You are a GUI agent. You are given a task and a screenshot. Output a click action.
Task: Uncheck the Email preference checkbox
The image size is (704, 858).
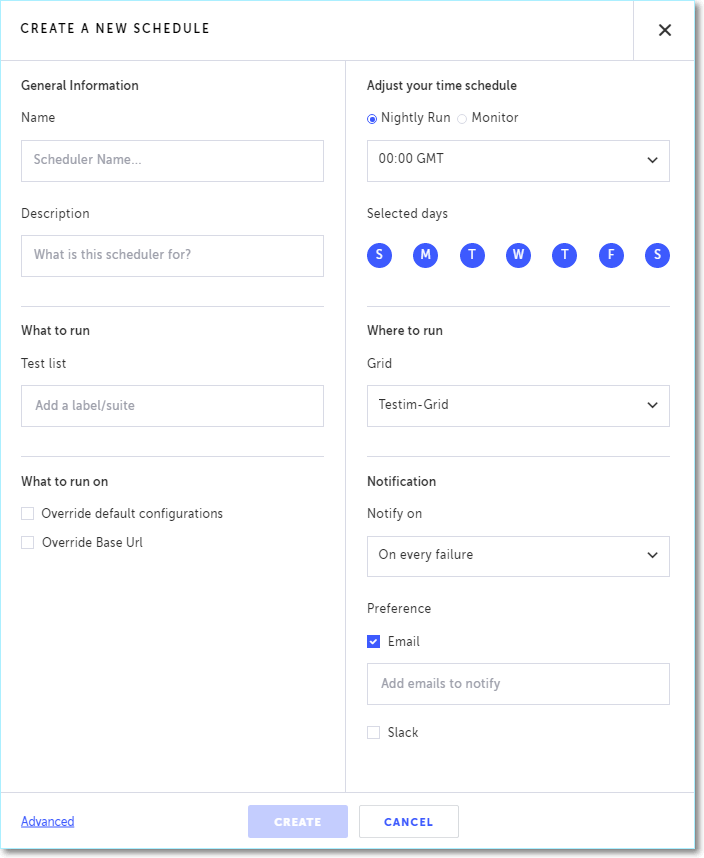tap(374, 641)
